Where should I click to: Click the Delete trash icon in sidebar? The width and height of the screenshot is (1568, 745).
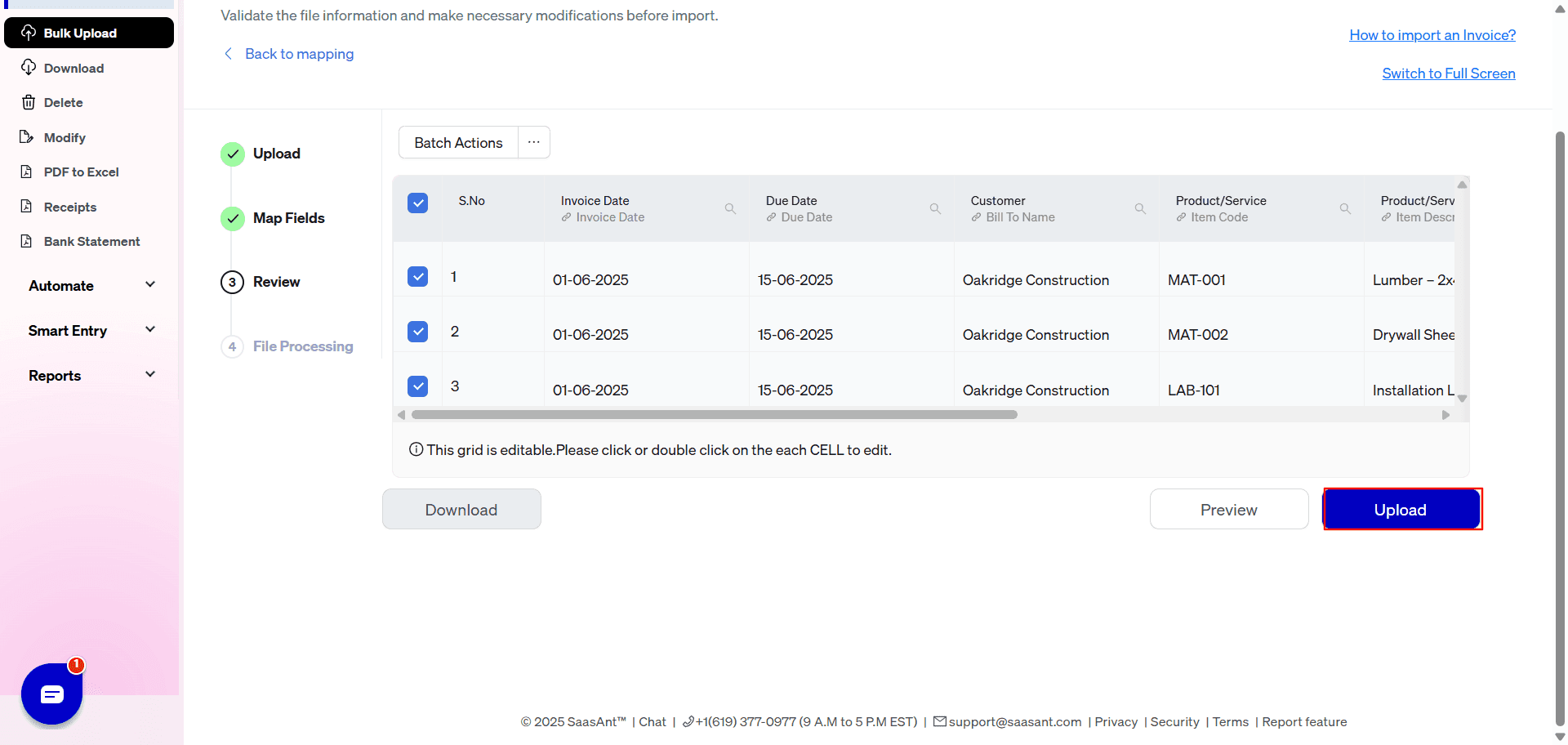coord(29,102)
